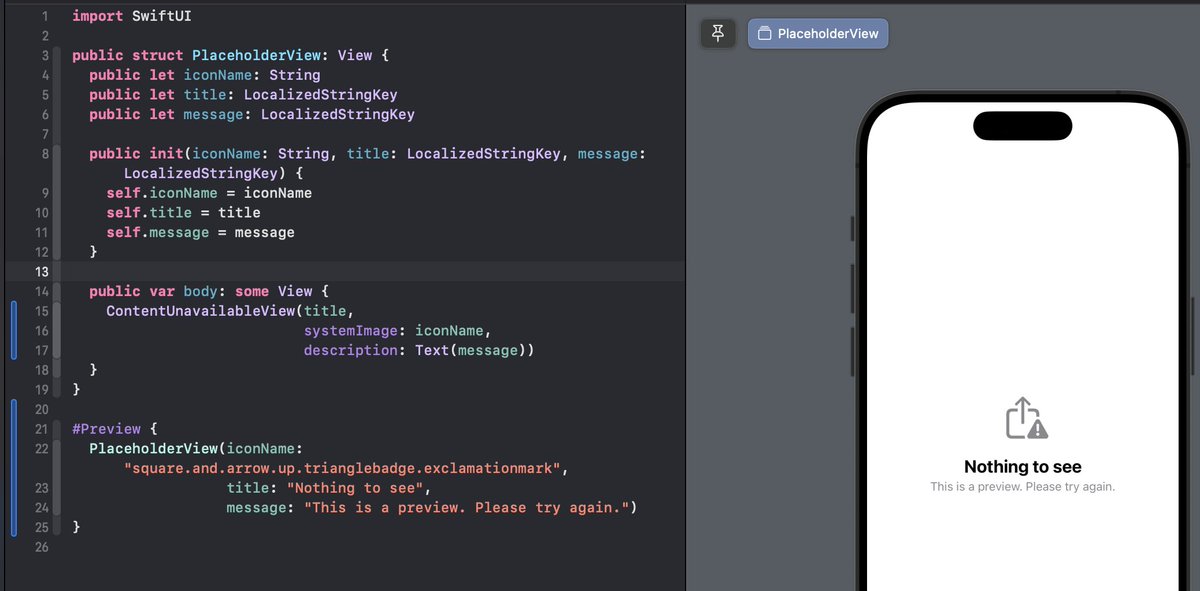The width and height of the screenshot is (1200, 591).
Task: Click the 'Nothing to see' title in the preview
Action: click(x=1022, y=466)
